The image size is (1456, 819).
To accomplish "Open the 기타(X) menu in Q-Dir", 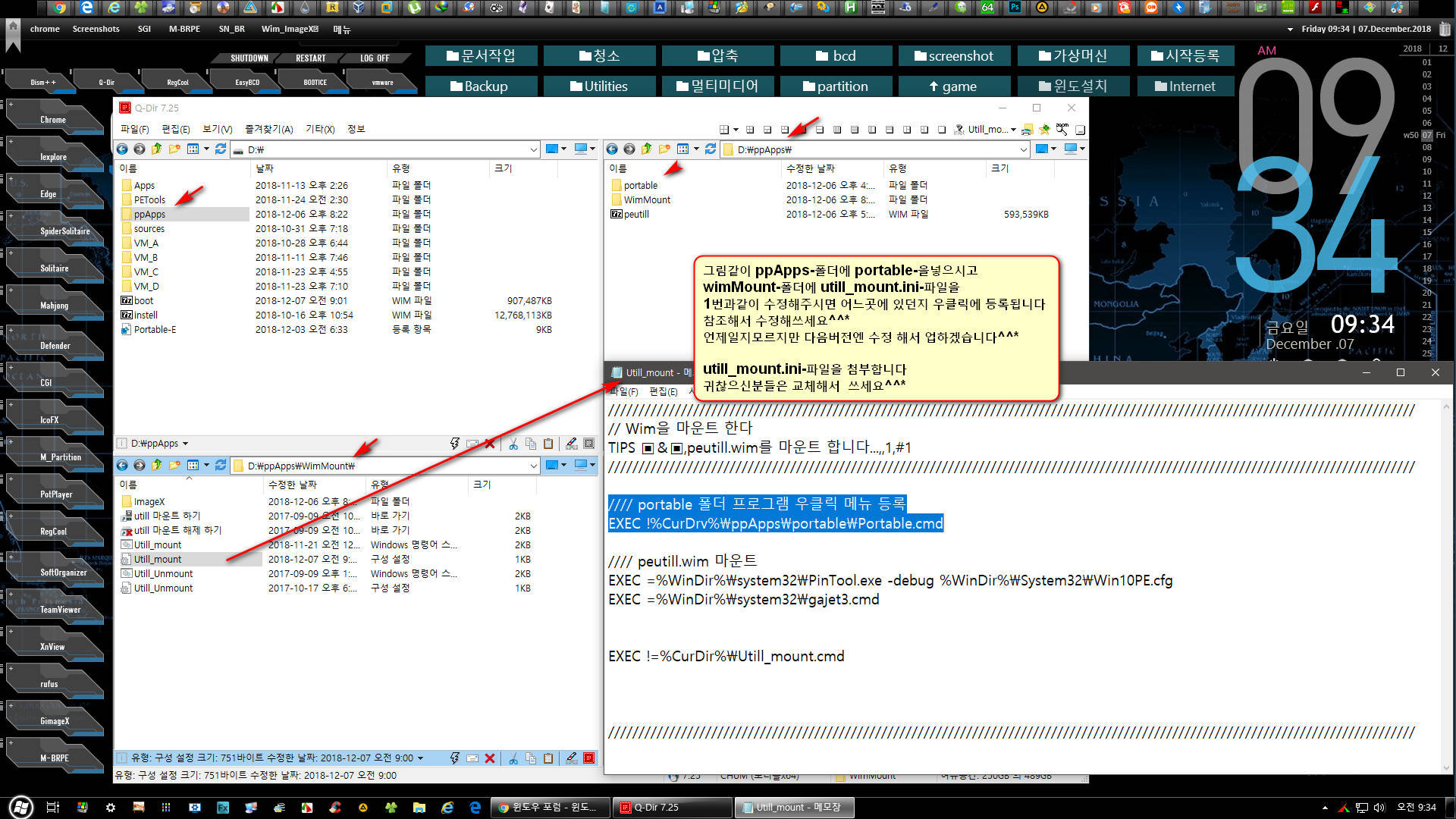I will [x=320, y=129].
